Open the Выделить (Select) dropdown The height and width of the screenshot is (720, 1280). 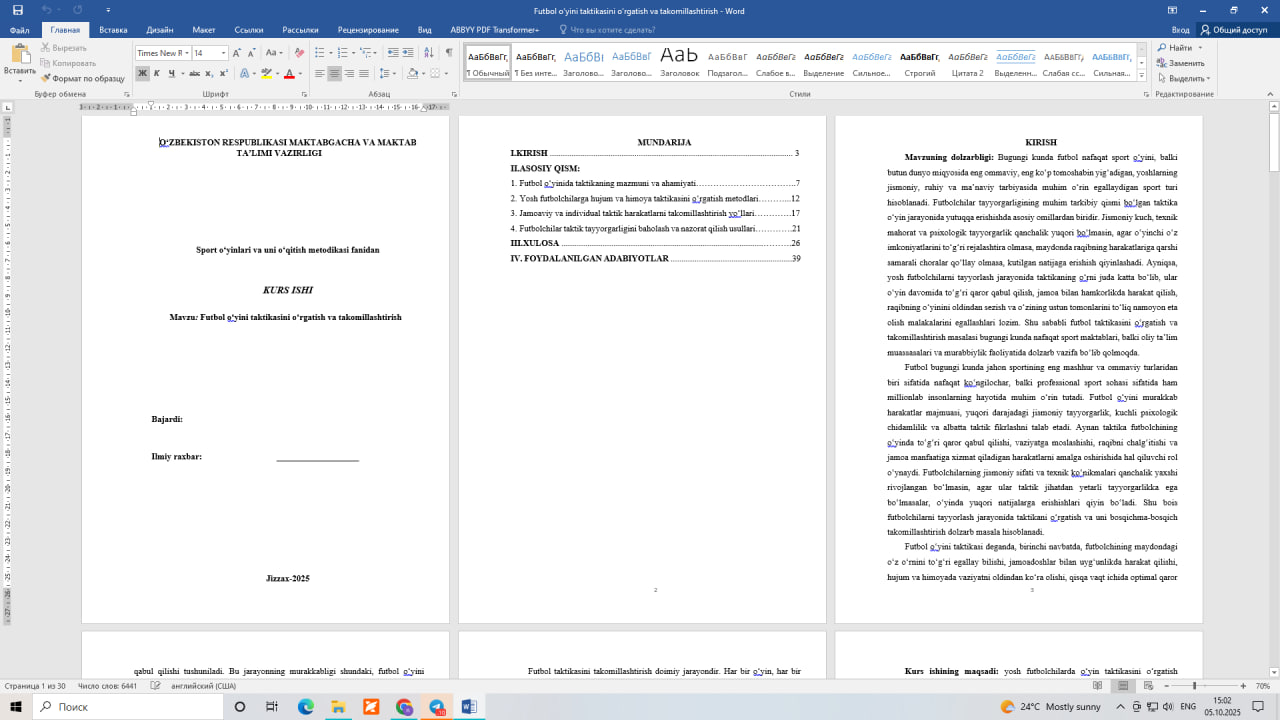click(x=1184, y=78)
